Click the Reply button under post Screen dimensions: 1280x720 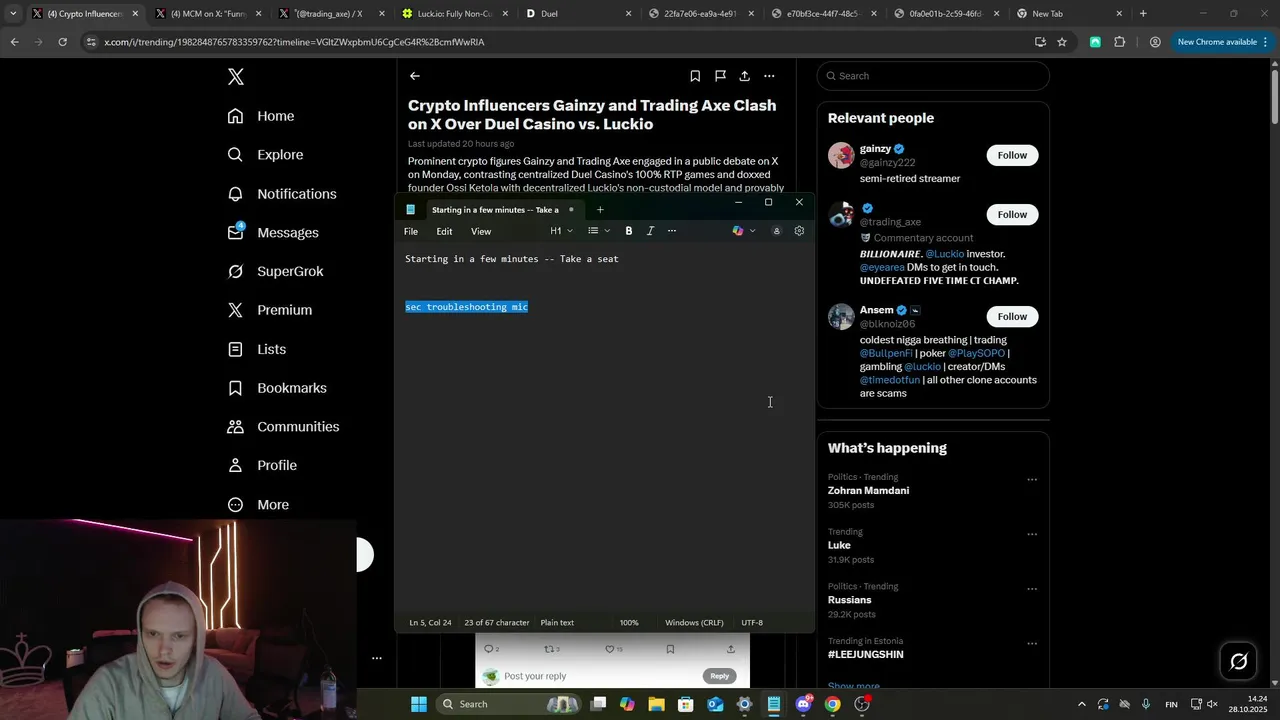click(x=719, y=676)
